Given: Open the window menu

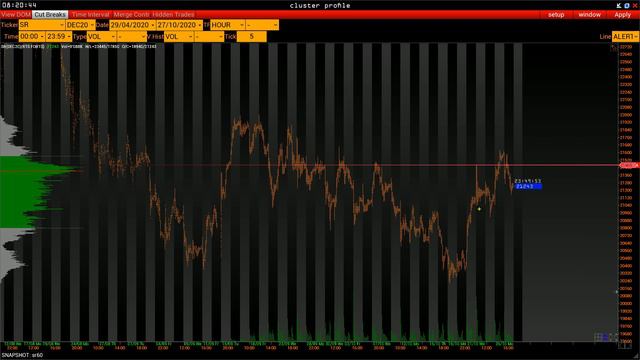Looking at the screenshot, I should 589,15.
